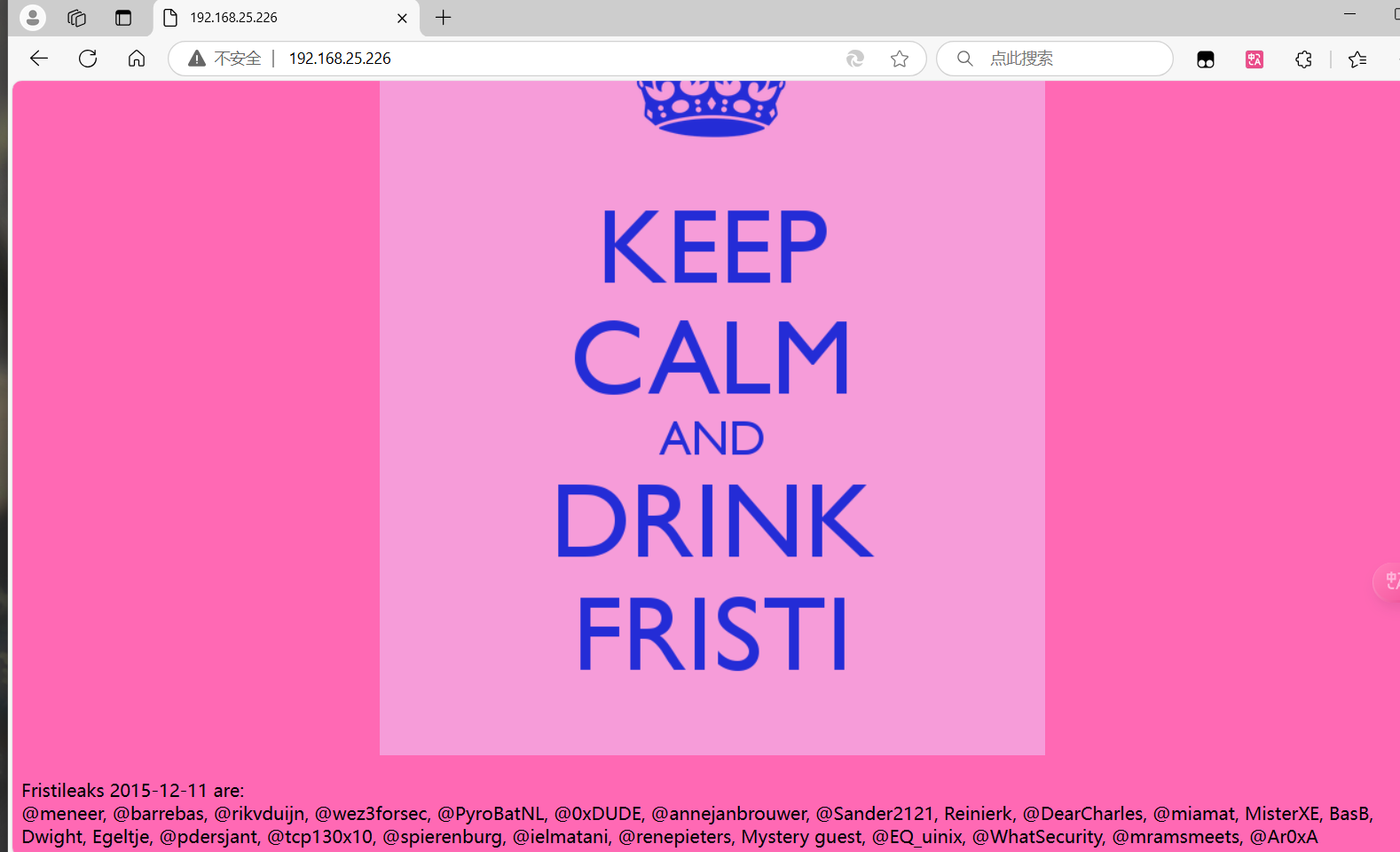The image size is (1400, 852).
Task: Open the favorites list icon
Action: (x=1357, y=59)
